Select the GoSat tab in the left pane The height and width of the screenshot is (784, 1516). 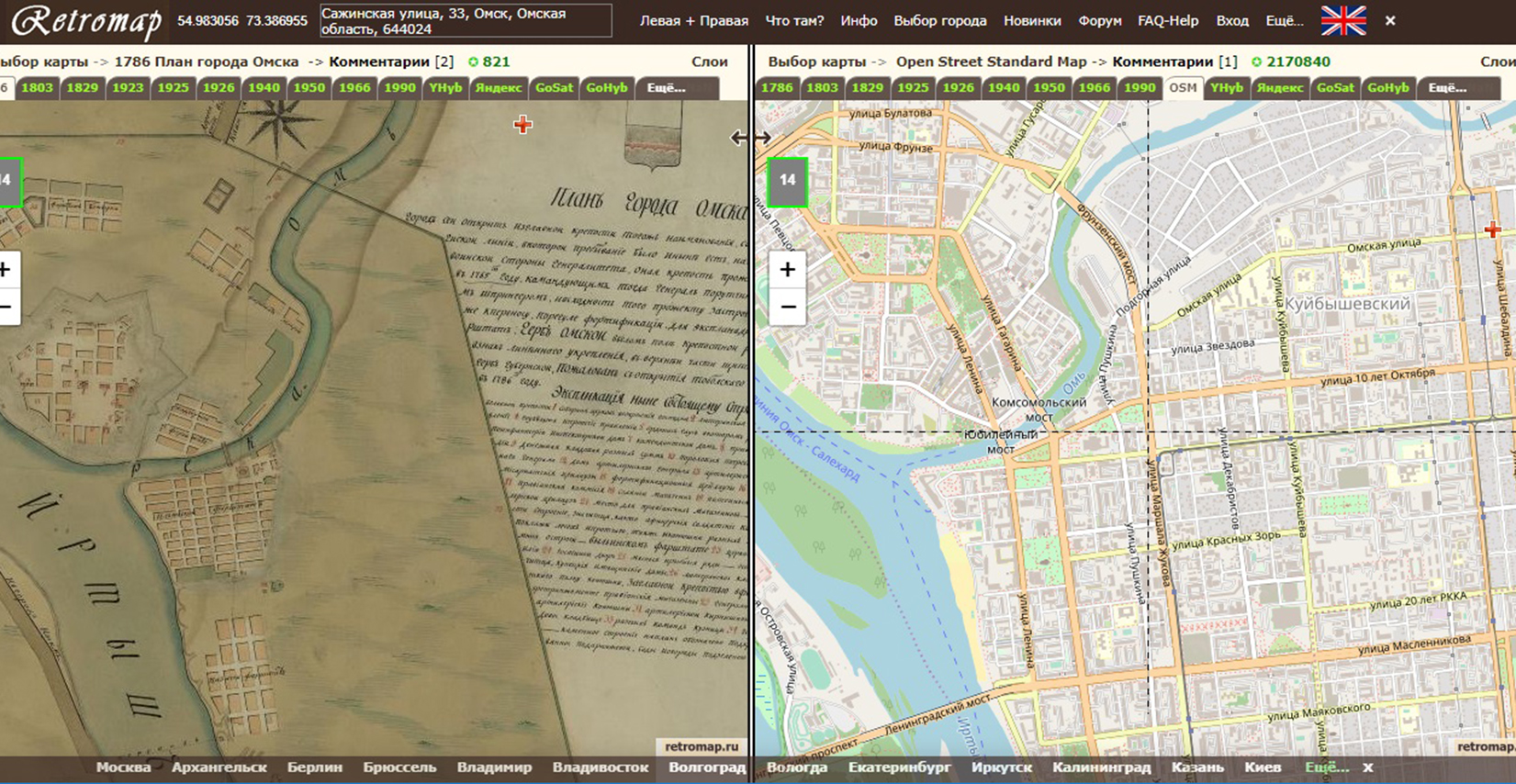pyautogui.click(x=554, y=88)
